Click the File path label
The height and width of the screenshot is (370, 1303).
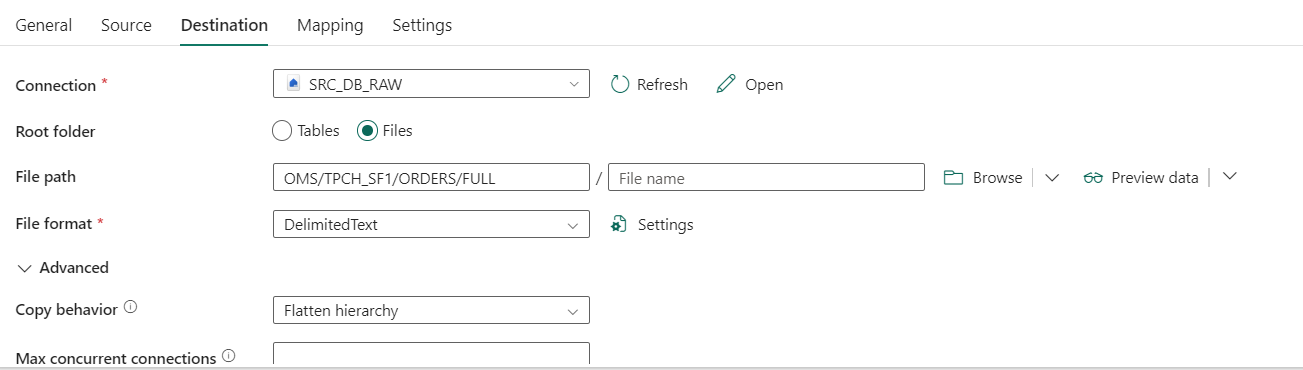coord(46,176)
